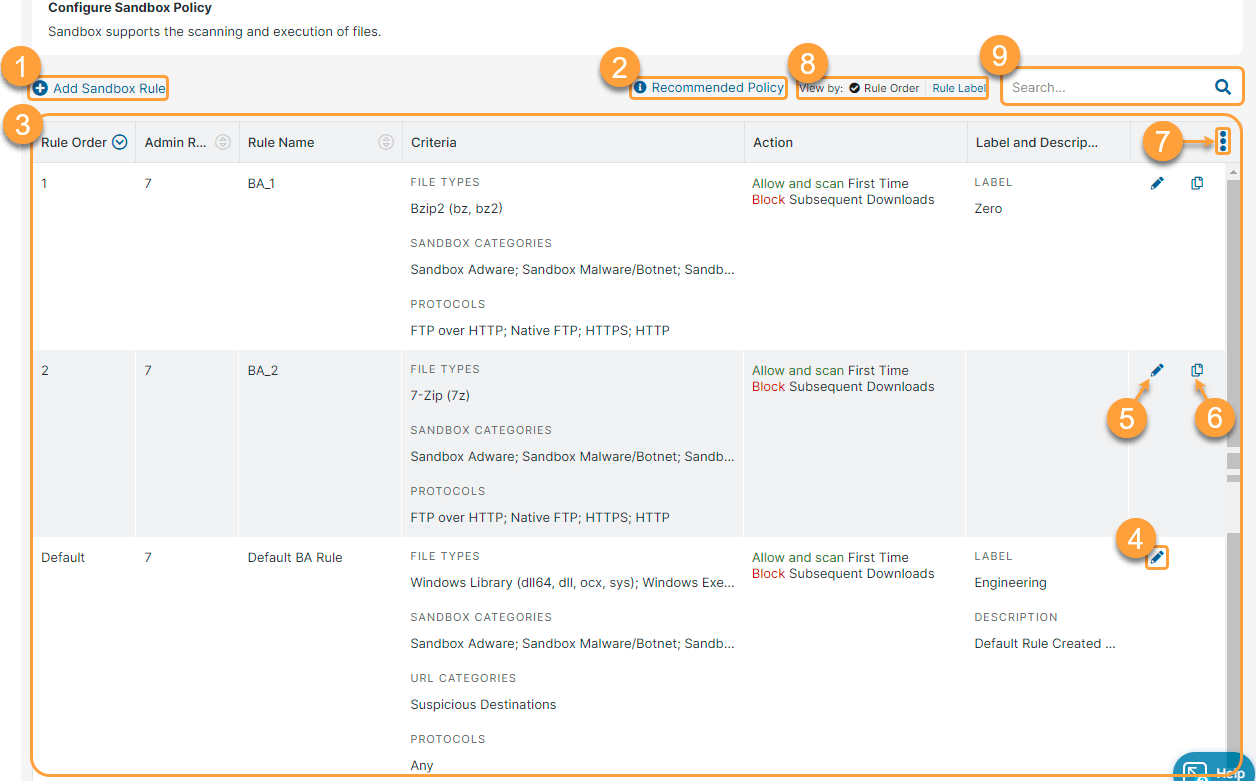Switch View by to Rule Label
The image size is (1256, 781).
[957, 87]
